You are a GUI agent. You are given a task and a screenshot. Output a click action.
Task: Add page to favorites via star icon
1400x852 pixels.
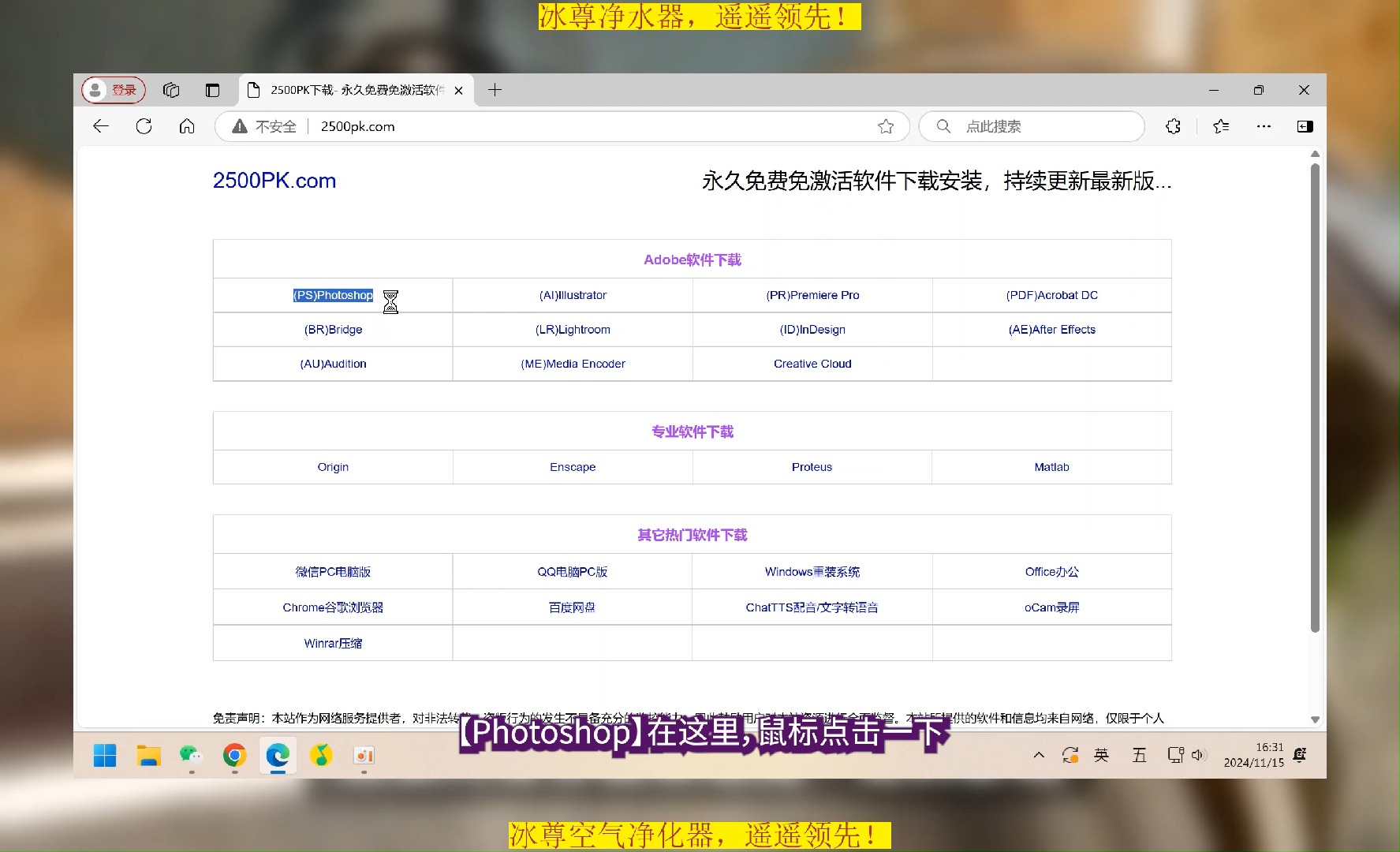click(x=886, y=126)
